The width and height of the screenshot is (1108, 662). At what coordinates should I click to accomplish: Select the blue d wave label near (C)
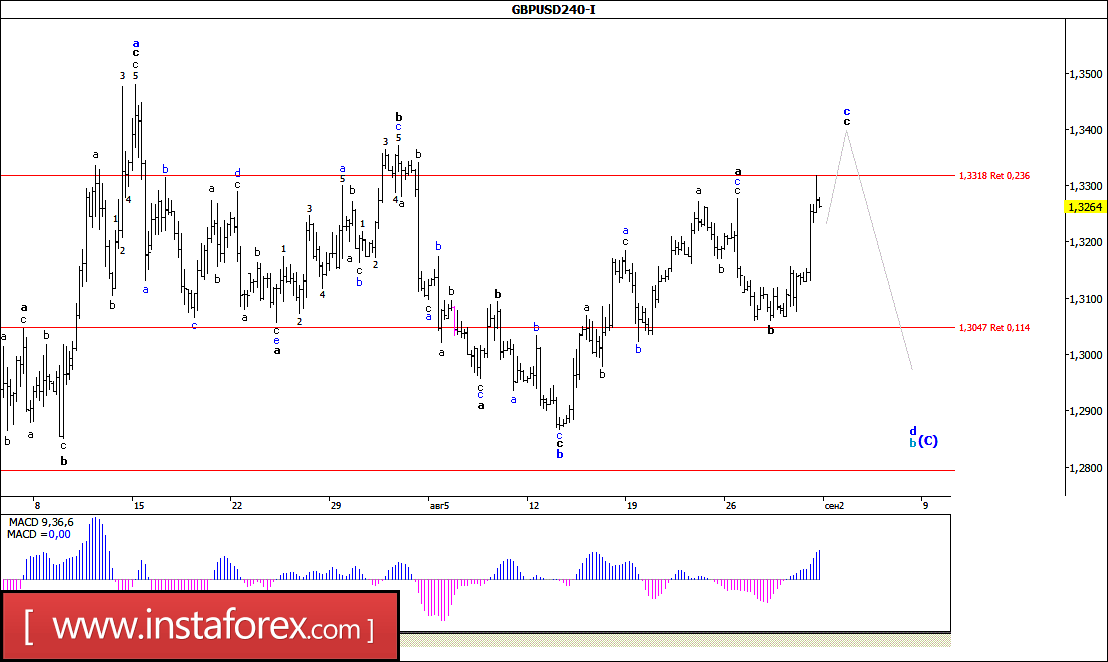pos(913,431)
